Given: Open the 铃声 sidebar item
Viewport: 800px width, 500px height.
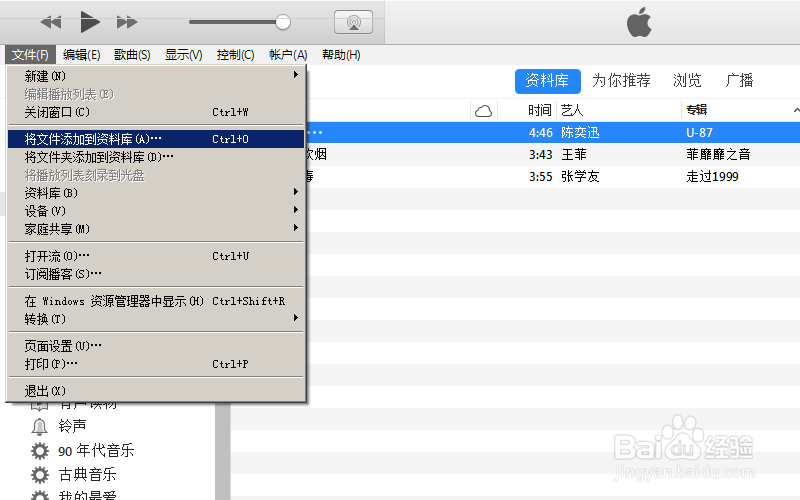Looking at the screenshot, I should [72, 426].
